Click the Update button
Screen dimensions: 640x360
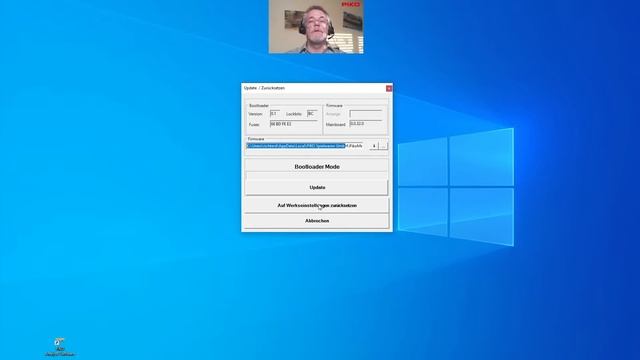click(317, 187)
